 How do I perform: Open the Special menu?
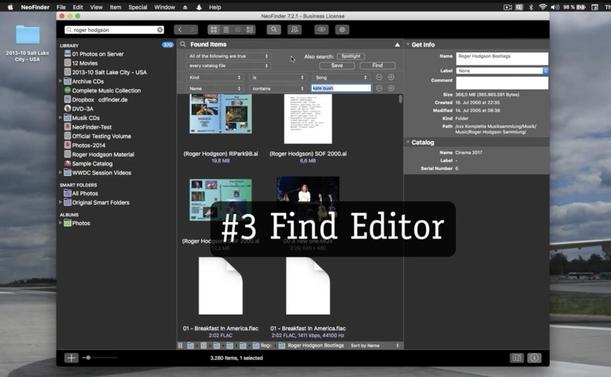tap(138, 7)
